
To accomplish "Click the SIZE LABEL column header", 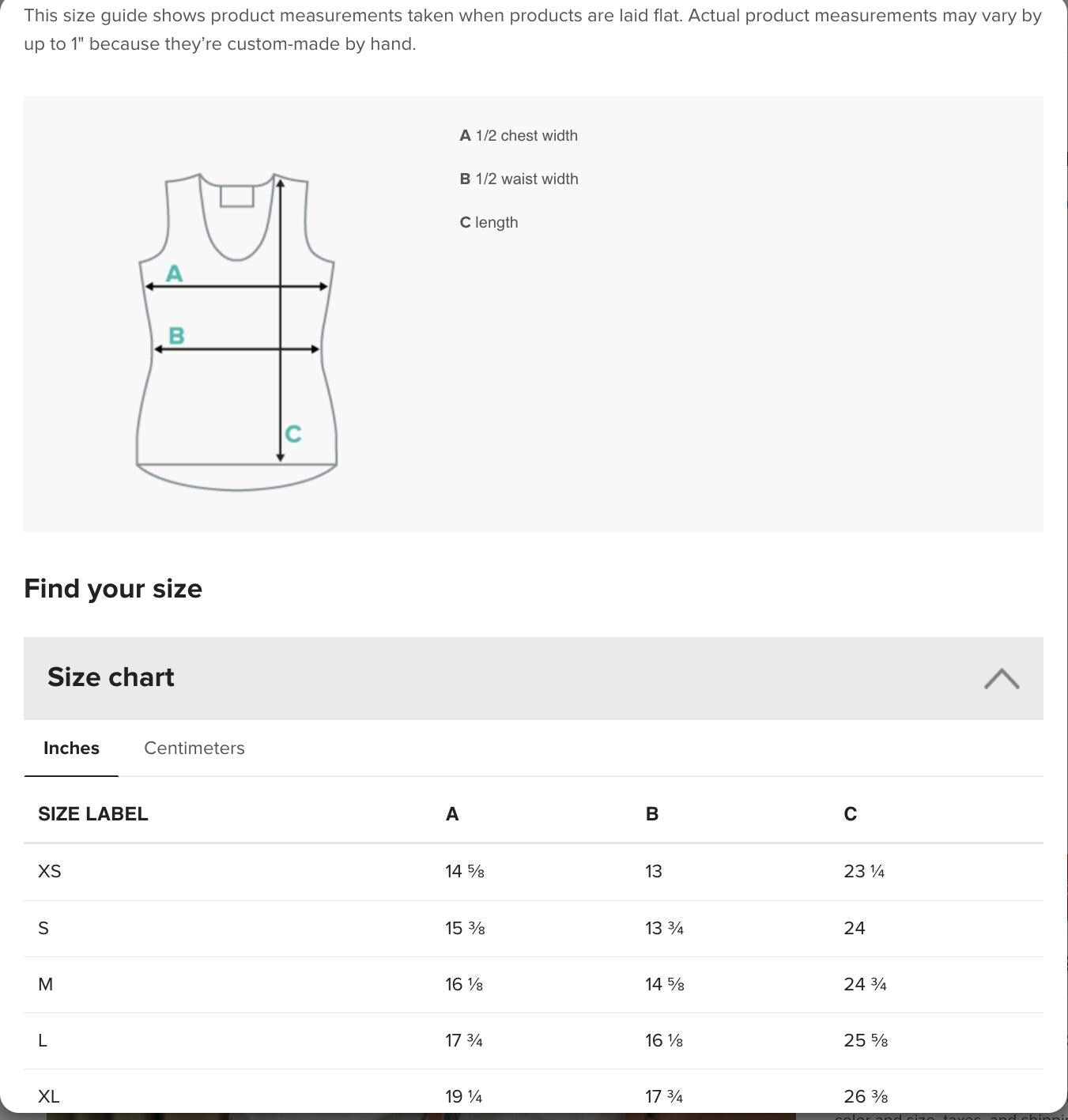I will coord(93,813).
